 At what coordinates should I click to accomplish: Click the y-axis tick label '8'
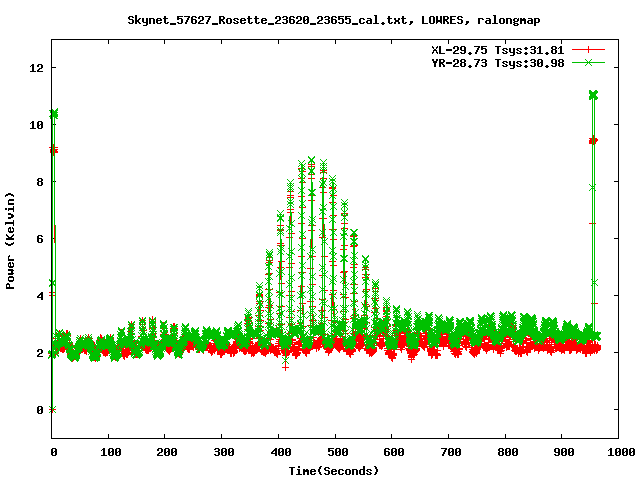(40, 182)
